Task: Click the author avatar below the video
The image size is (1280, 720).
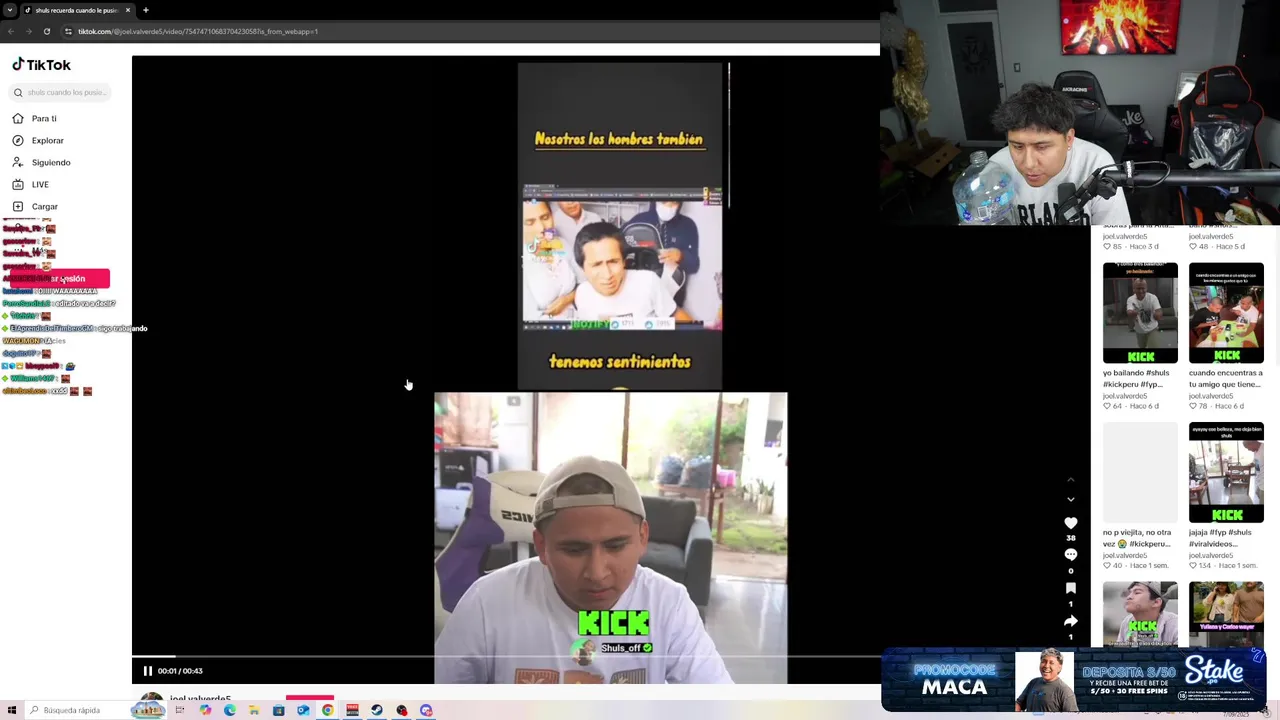Action: pos(151,697)
